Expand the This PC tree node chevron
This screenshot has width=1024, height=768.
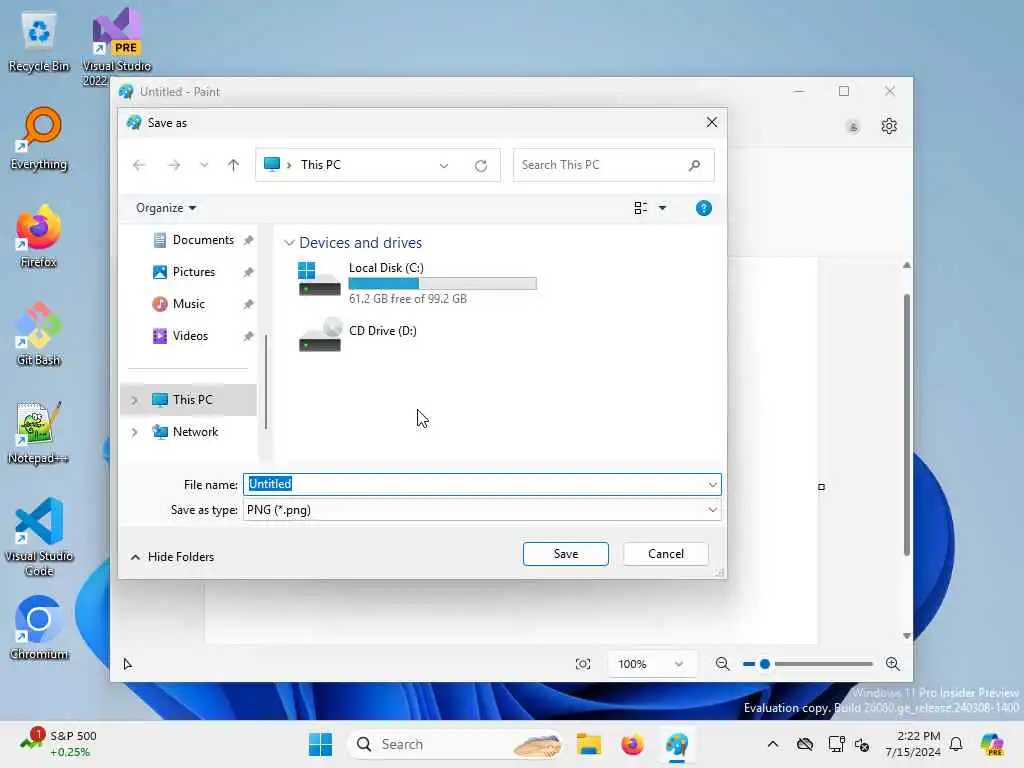[135, 400]
